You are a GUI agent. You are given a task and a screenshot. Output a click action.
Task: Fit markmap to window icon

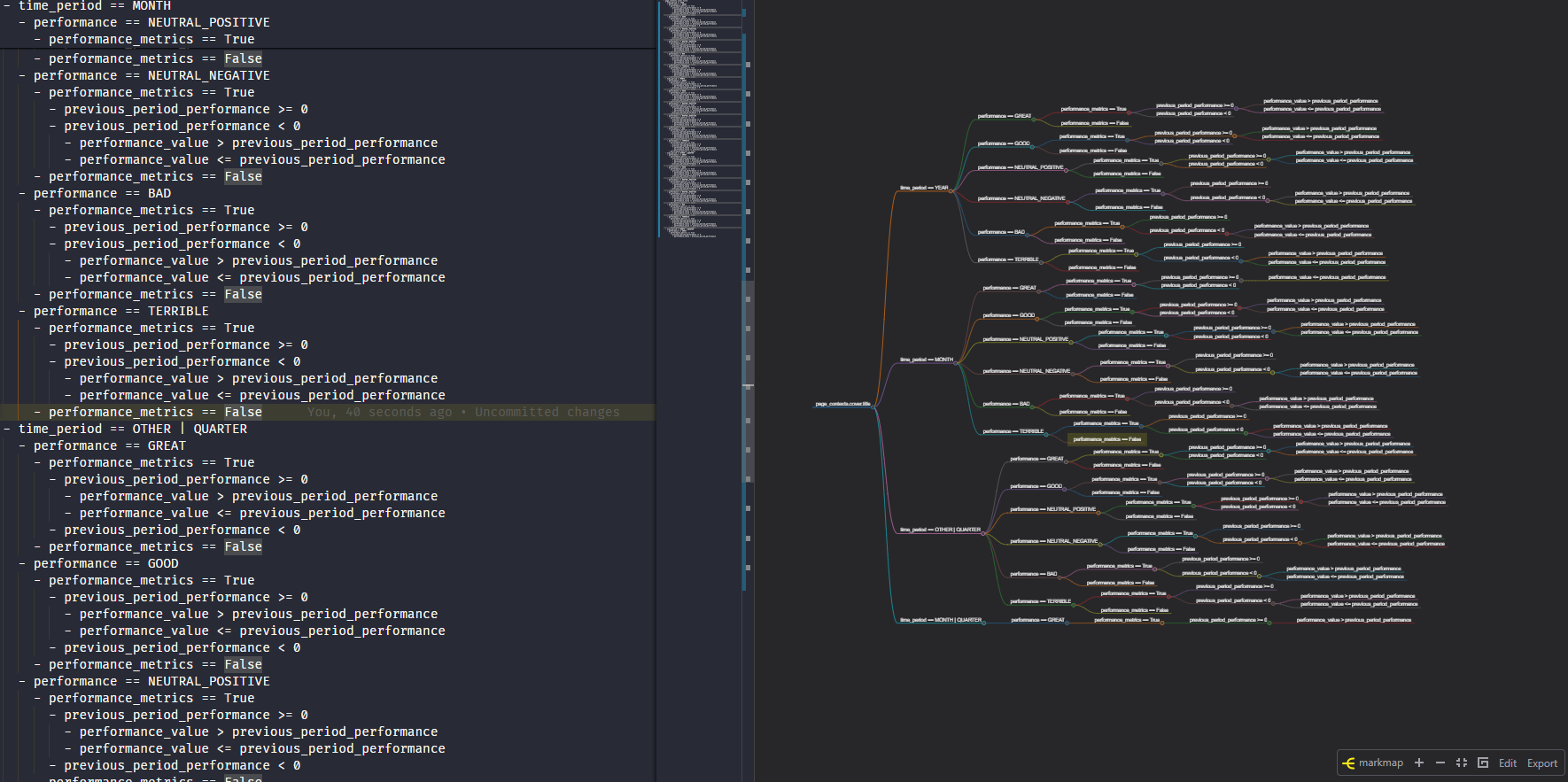1462,763
